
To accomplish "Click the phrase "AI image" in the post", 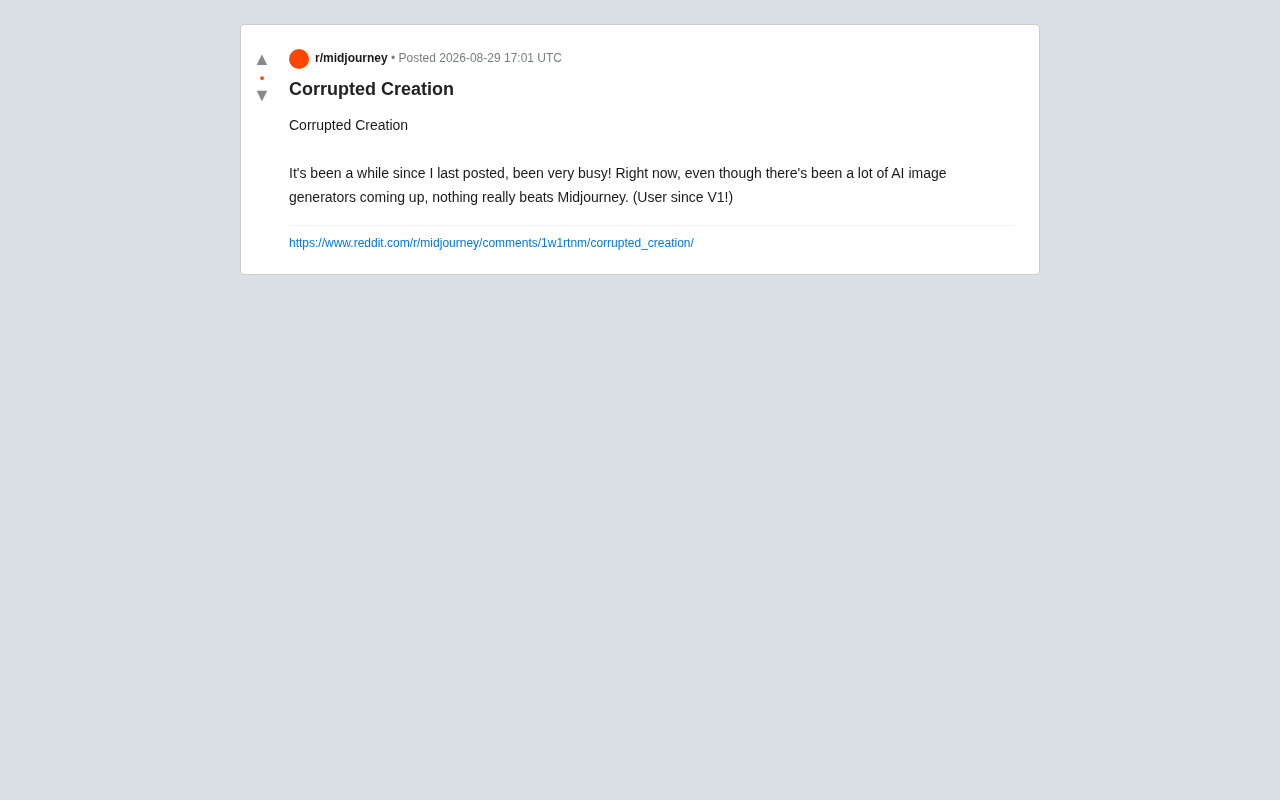I will [919, 173].
